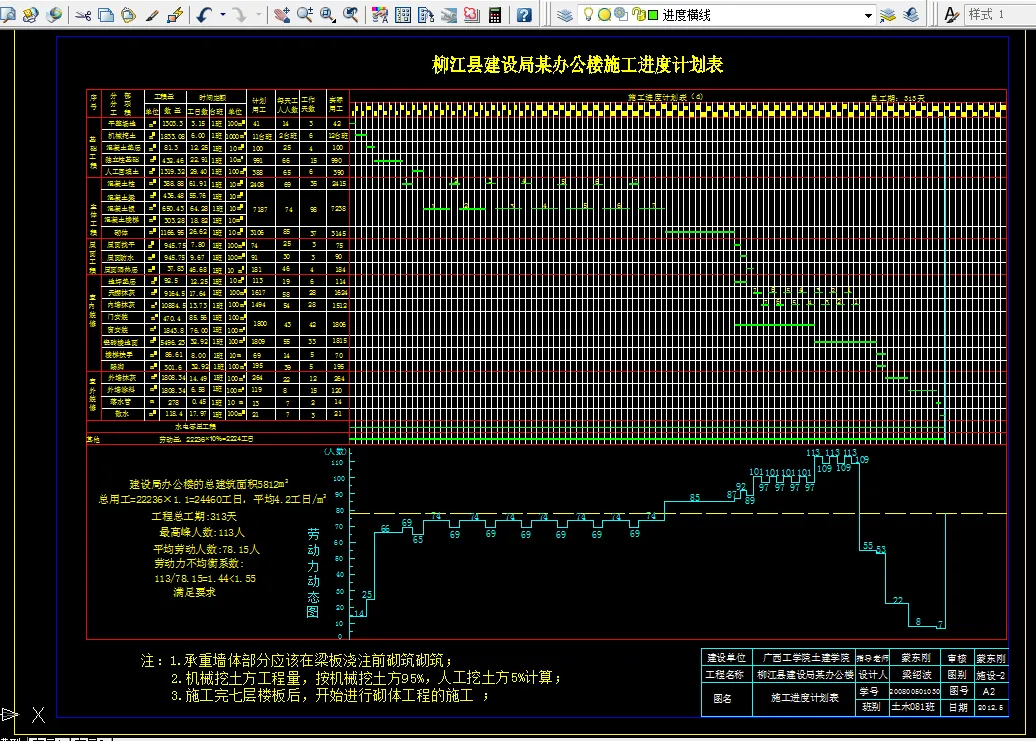Viewport: 1036px width, 741px height.
Task: Select title block cell 工程名称
Action: point(727,675)
